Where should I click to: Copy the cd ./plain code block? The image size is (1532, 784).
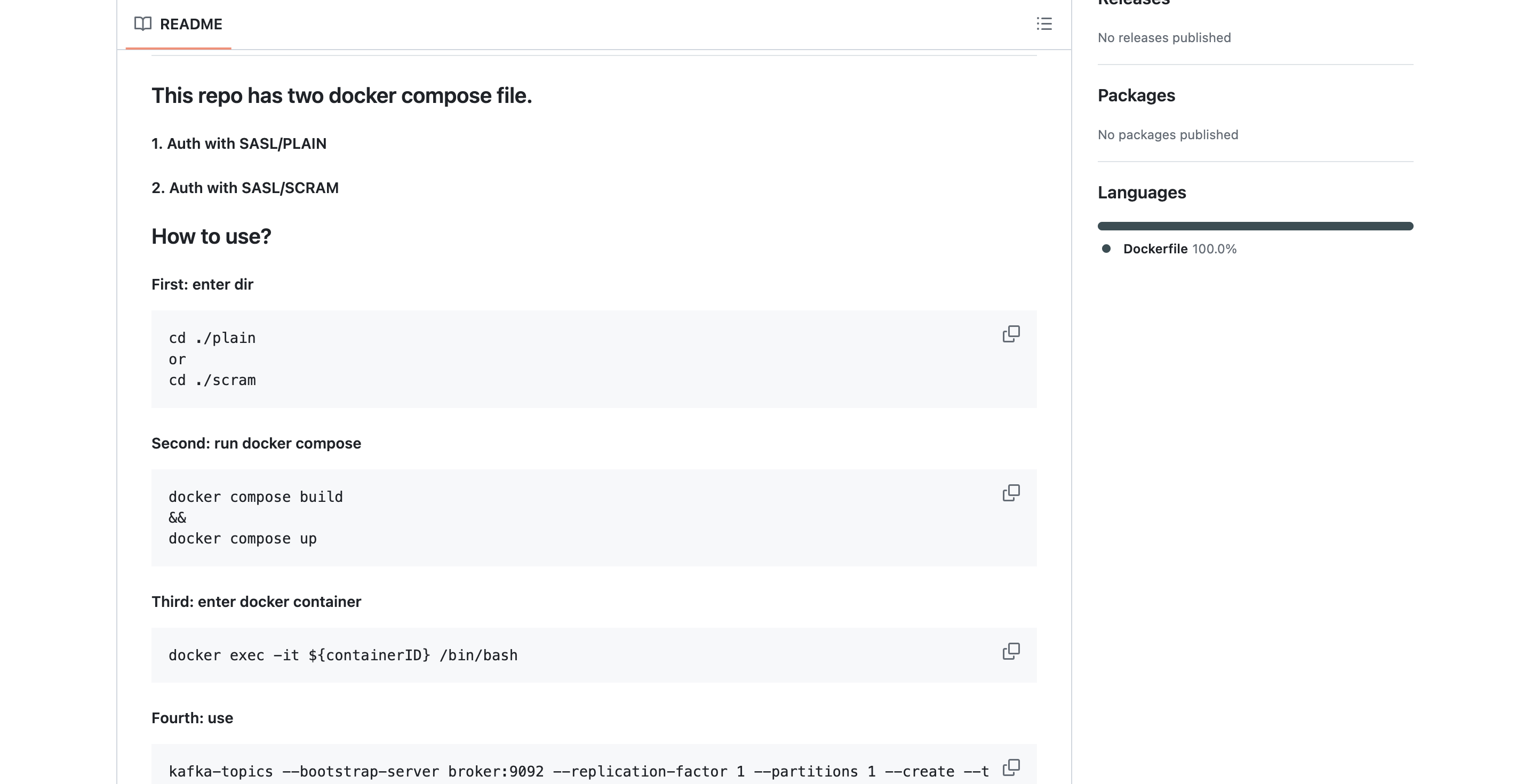1011,334
